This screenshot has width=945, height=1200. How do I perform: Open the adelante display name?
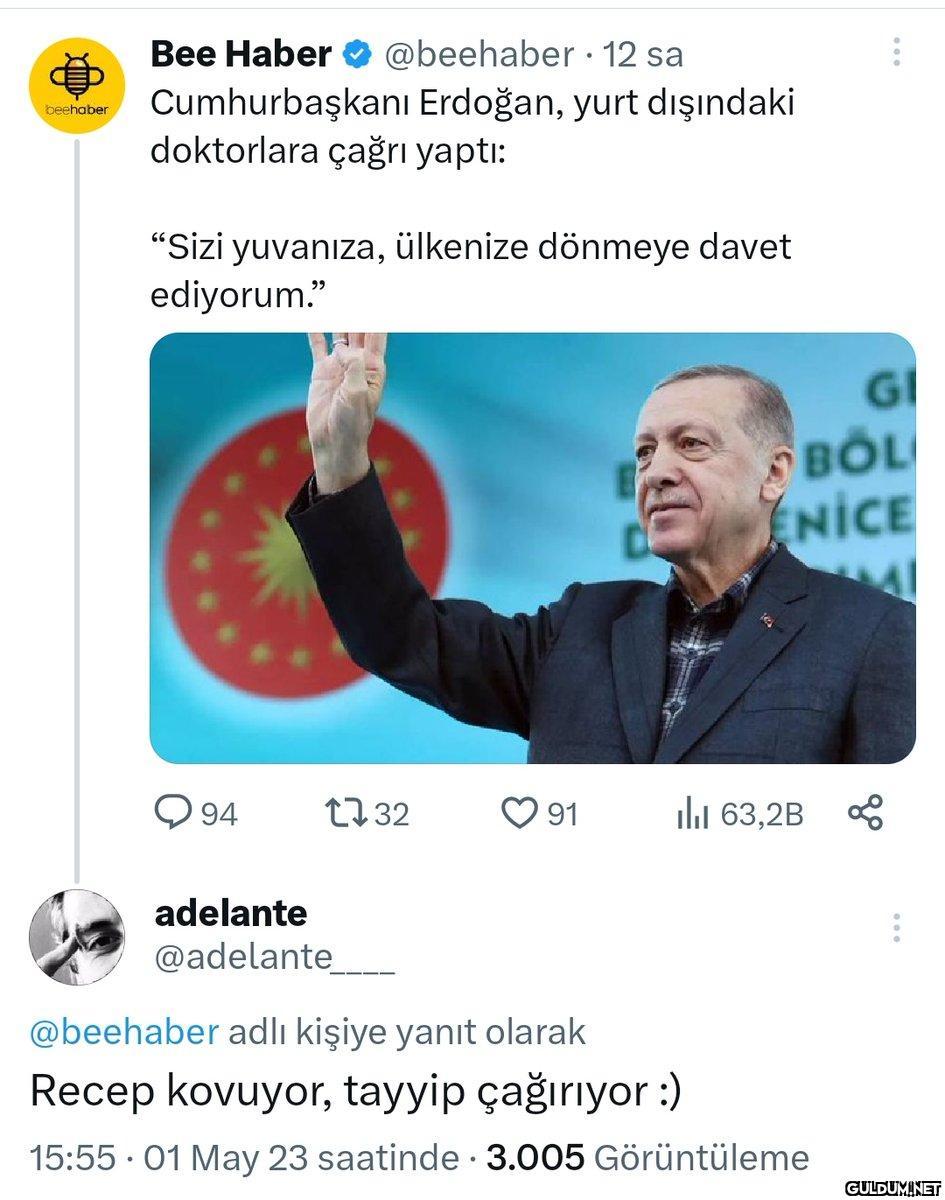232,912
